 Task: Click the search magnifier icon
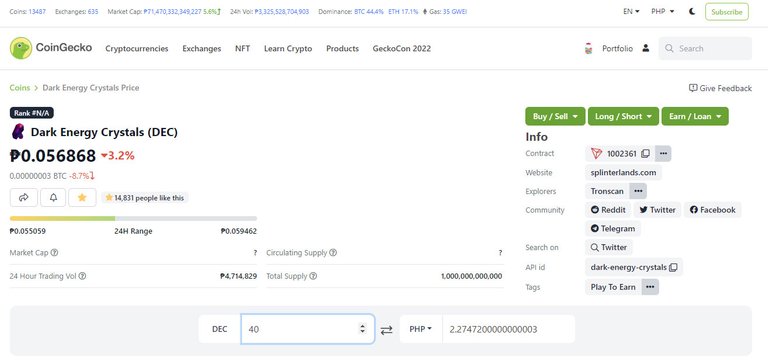[x=669, y=48]
